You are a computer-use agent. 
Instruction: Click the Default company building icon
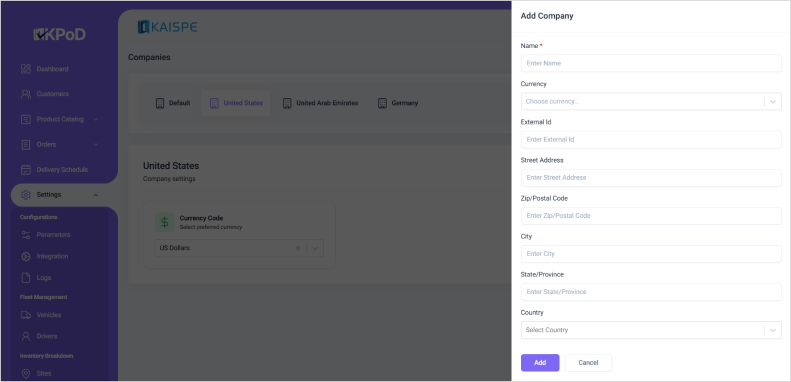(x=160, y=103)
